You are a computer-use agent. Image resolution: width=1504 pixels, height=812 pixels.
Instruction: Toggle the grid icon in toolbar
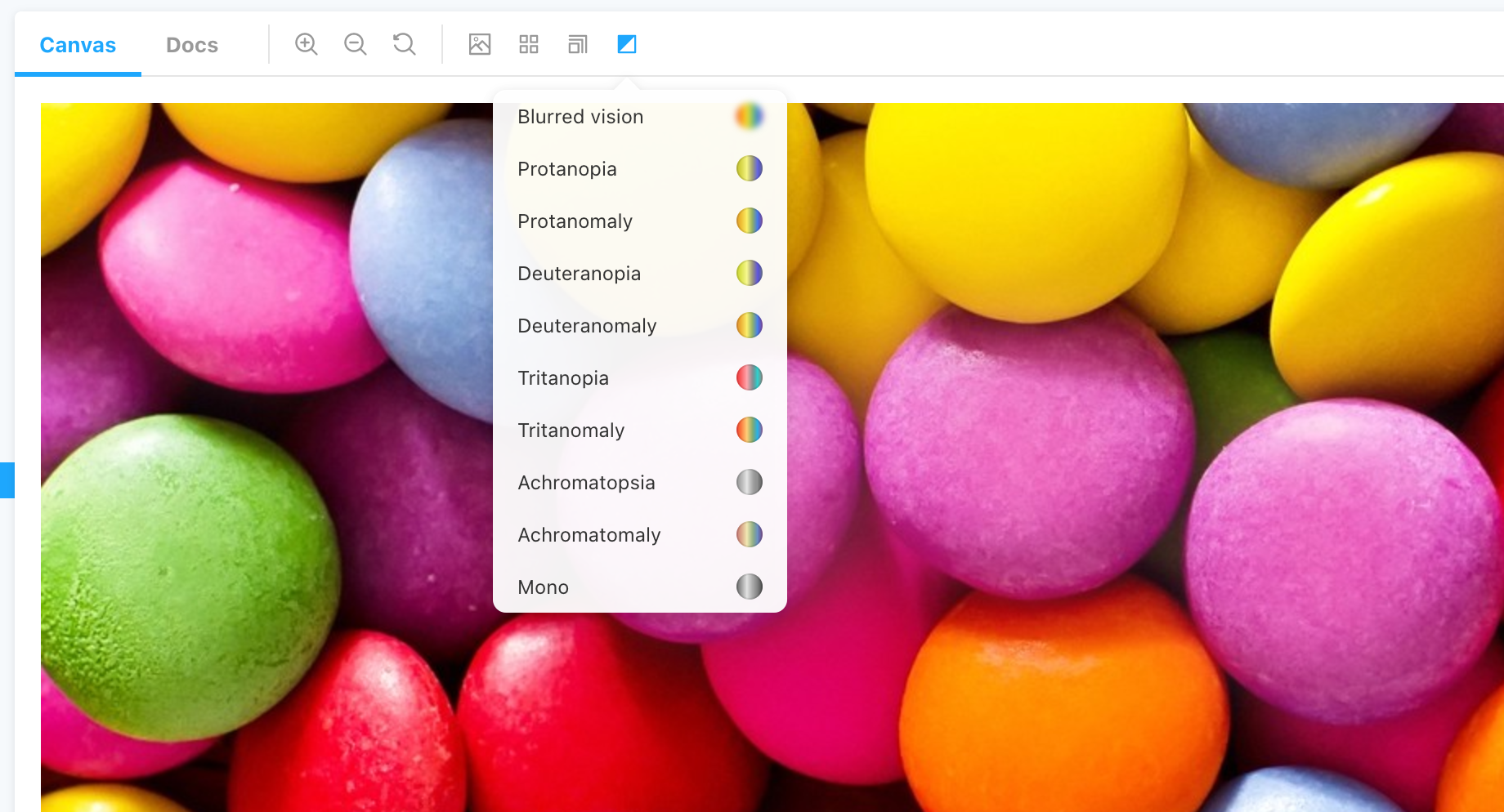[529, 44]
